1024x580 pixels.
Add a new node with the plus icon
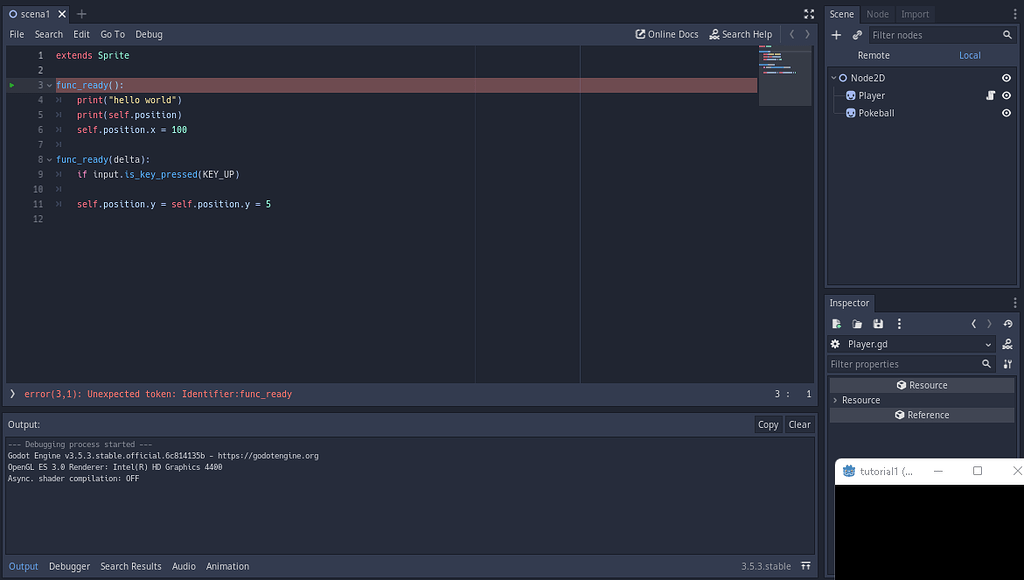836,34
